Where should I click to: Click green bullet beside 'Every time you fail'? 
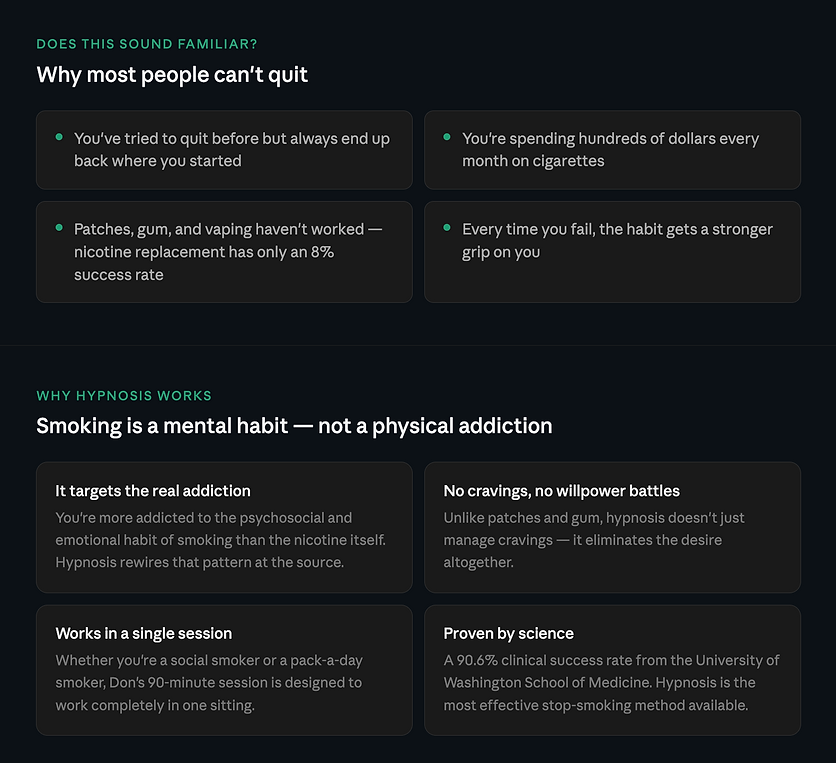point(447,228)
